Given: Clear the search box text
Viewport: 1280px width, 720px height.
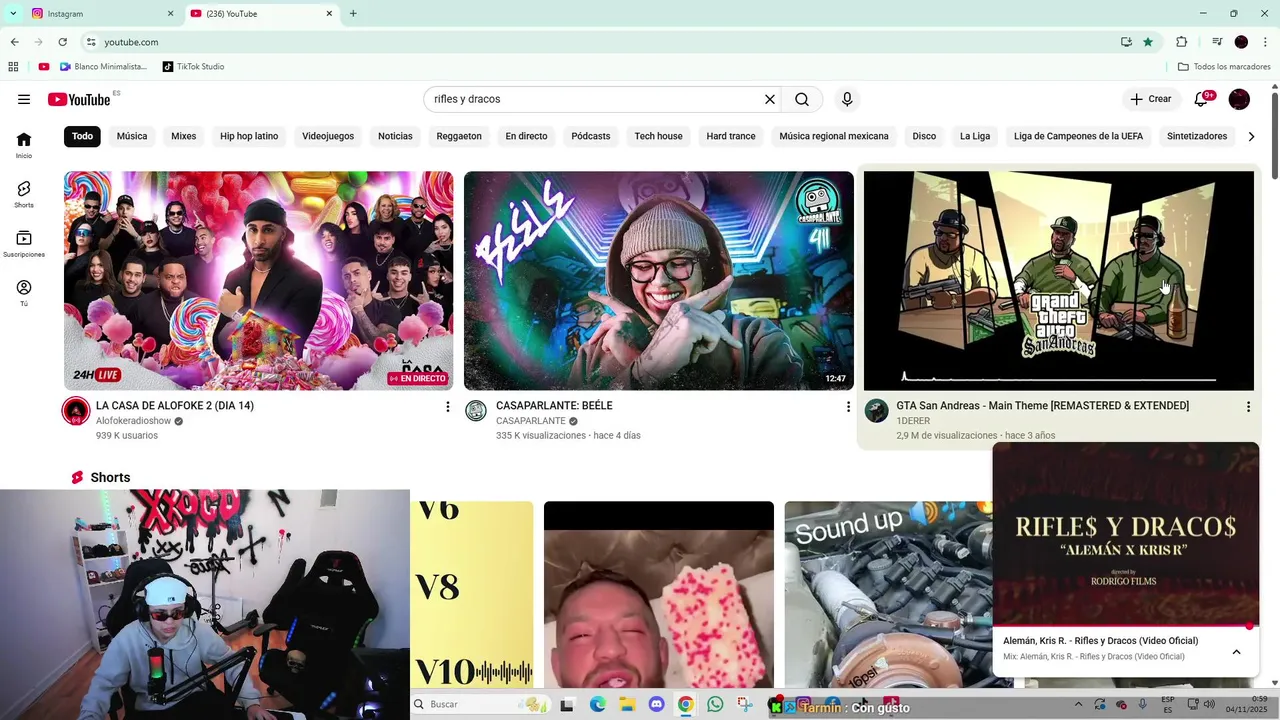Looking at the screenshot, I should (x=770, y=99).
